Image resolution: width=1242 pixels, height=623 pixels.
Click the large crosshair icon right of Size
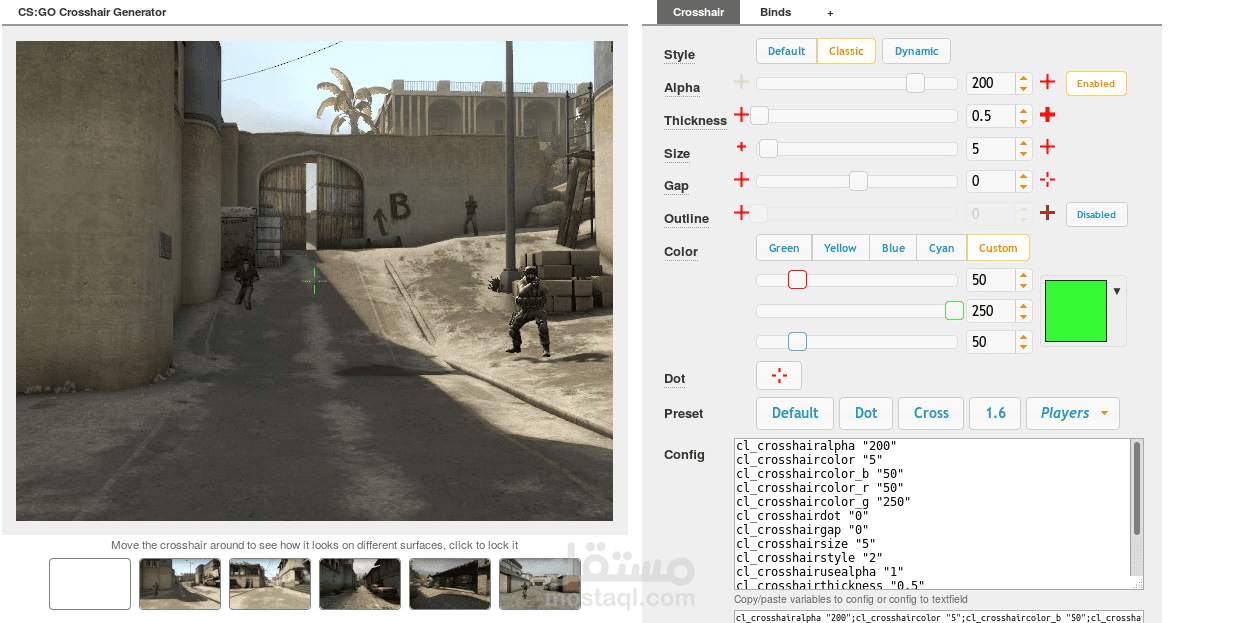point(1047,147)
